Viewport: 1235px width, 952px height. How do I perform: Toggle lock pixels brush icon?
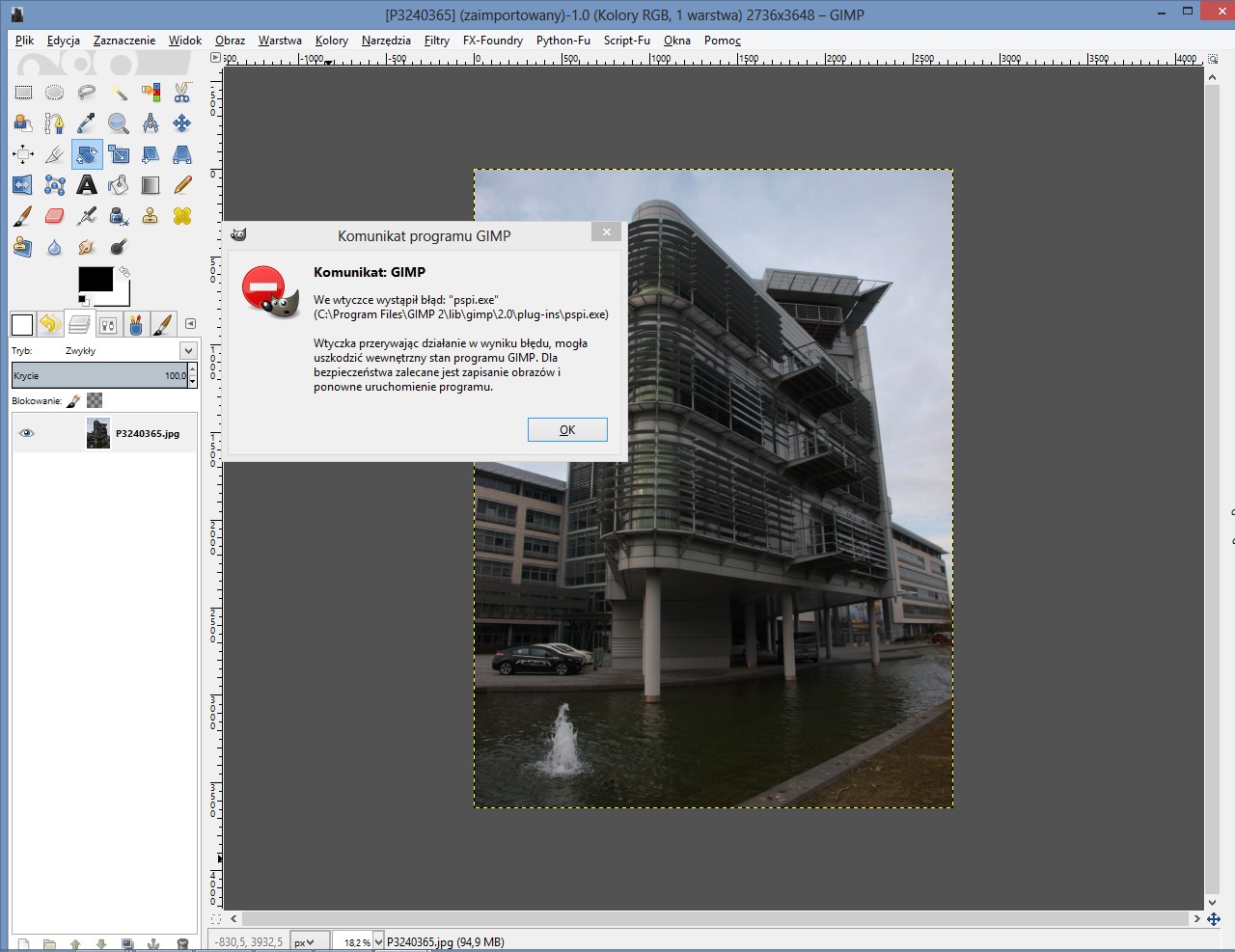[x=73, y=400]
